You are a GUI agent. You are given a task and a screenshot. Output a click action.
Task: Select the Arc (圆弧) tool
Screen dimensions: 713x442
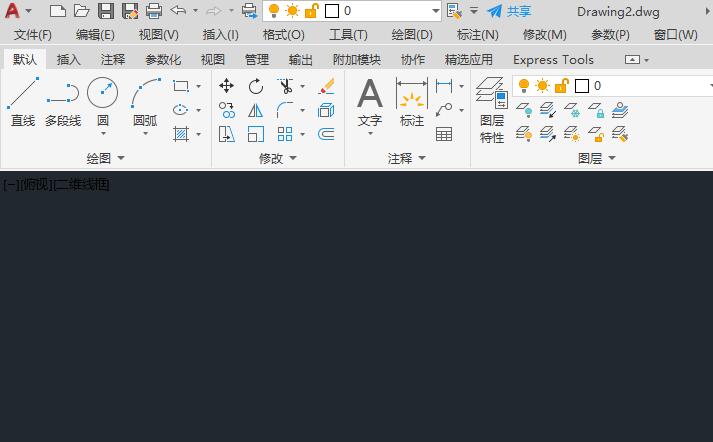pyautogui.click(x=146, y=99)
